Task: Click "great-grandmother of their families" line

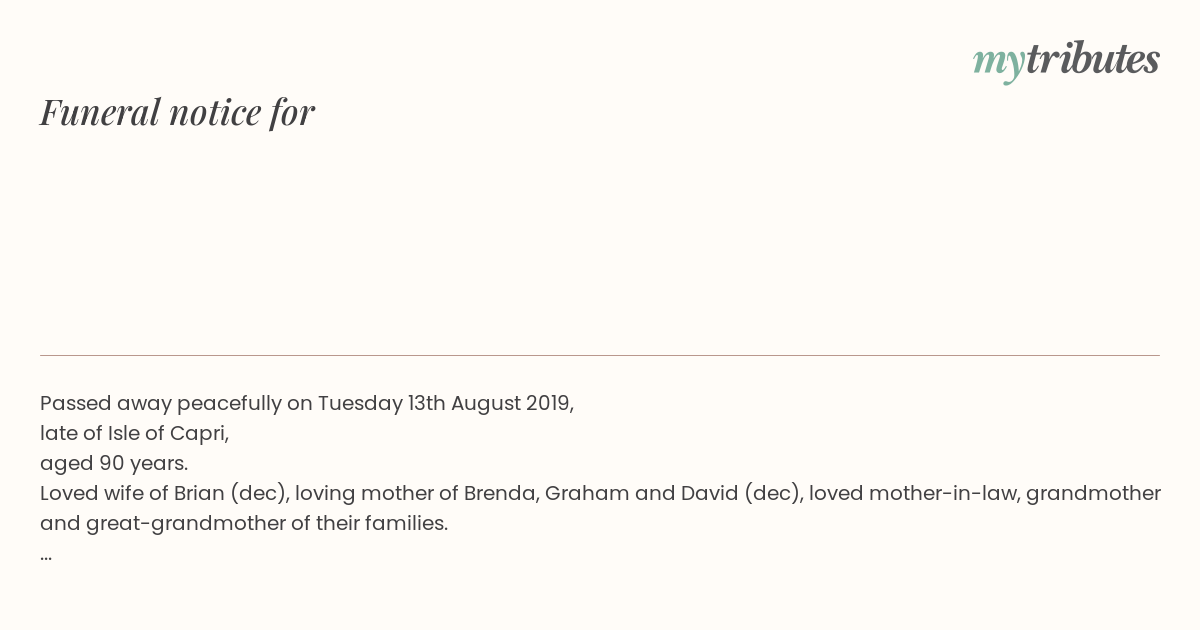Action: (244, 523)
